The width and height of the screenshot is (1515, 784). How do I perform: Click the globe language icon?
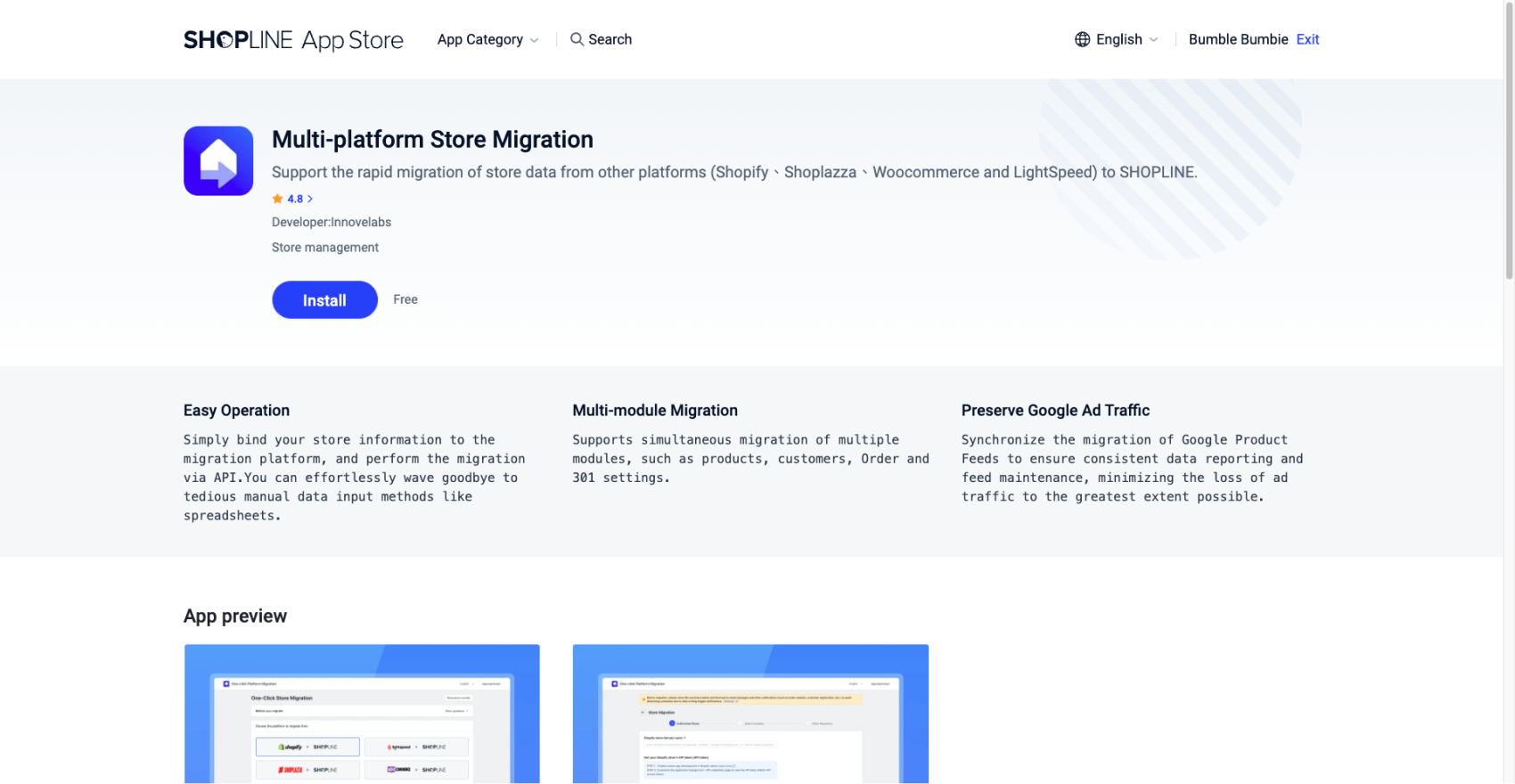1082,39
